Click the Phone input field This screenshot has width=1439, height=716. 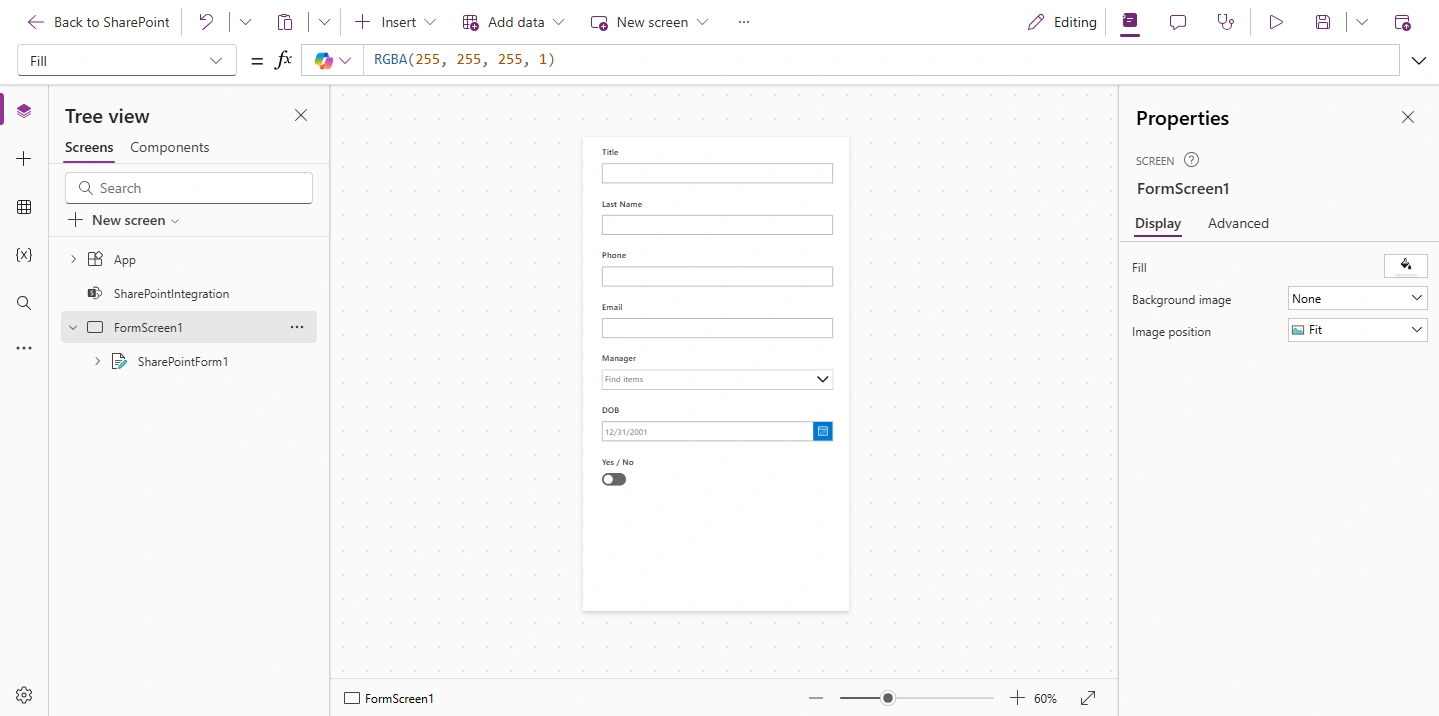click(717, 277)
